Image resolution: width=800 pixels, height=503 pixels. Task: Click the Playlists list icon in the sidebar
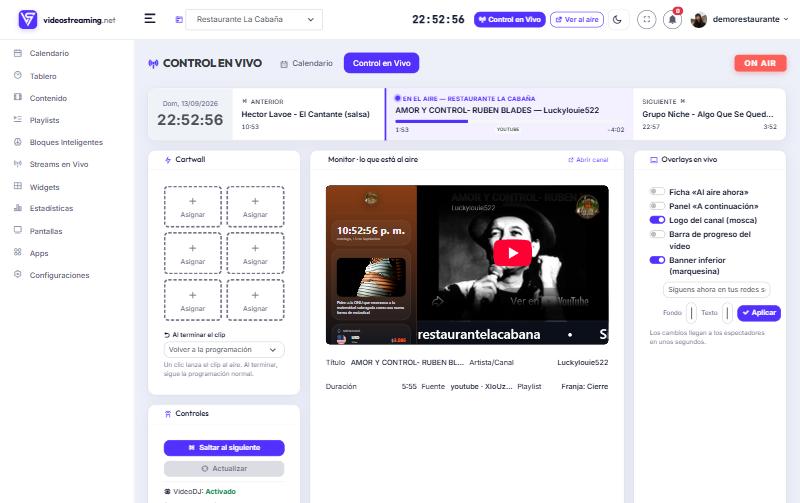click(x=18, y=119)
